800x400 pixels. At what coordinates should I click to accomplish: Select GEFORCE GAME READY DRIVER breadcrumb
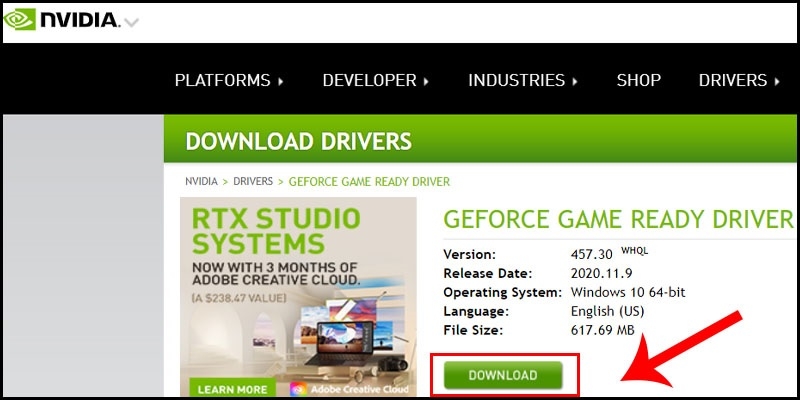[x=369, y=182]
